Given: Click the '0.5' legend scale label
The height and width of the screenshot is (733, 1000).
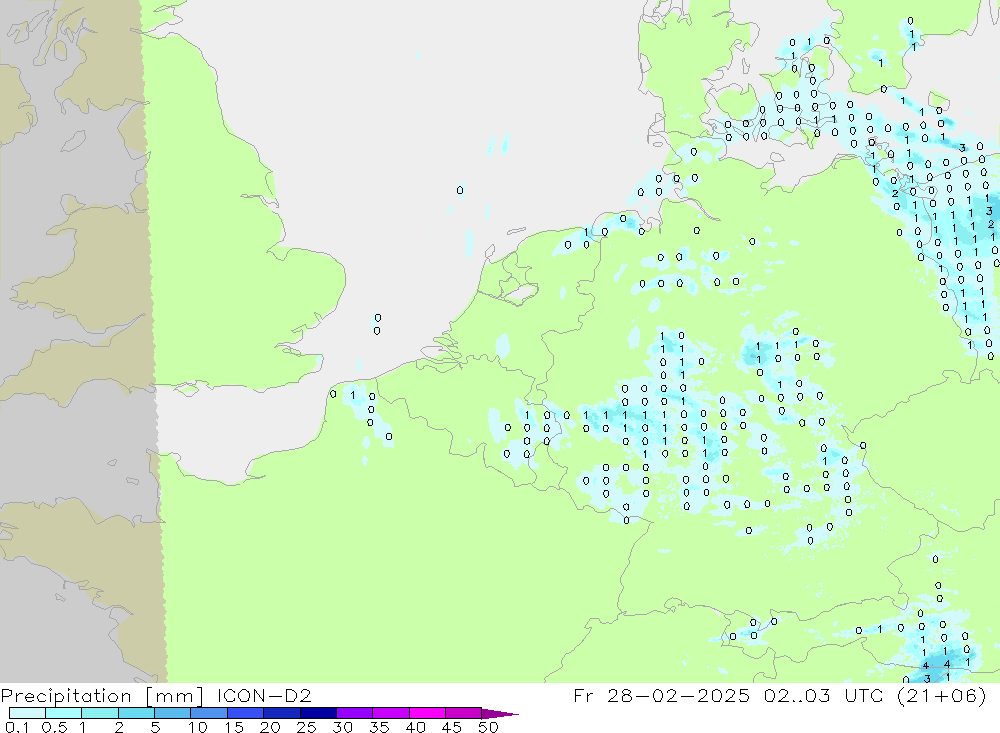Looking at the screenshot, I should pyautogui.click(x=54, y=727).
